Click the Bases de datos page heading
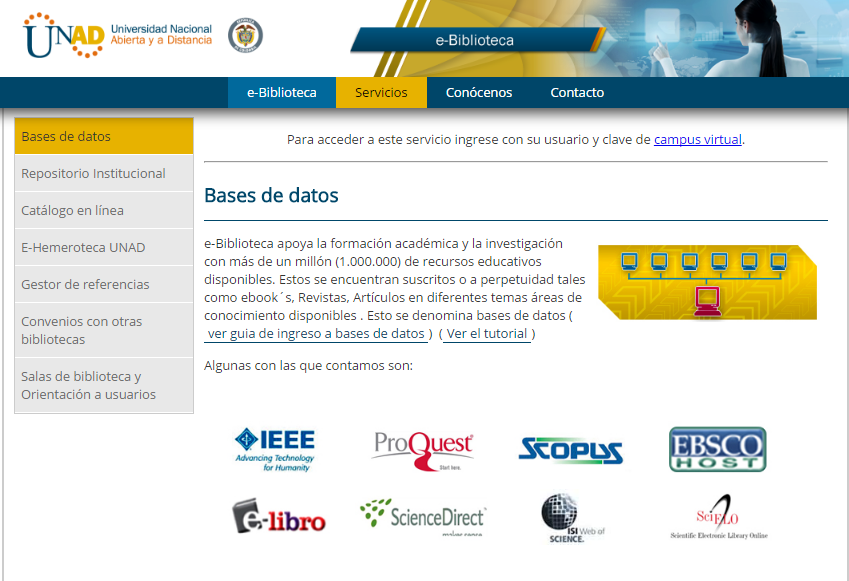849x581 pixels. [271, 195]
